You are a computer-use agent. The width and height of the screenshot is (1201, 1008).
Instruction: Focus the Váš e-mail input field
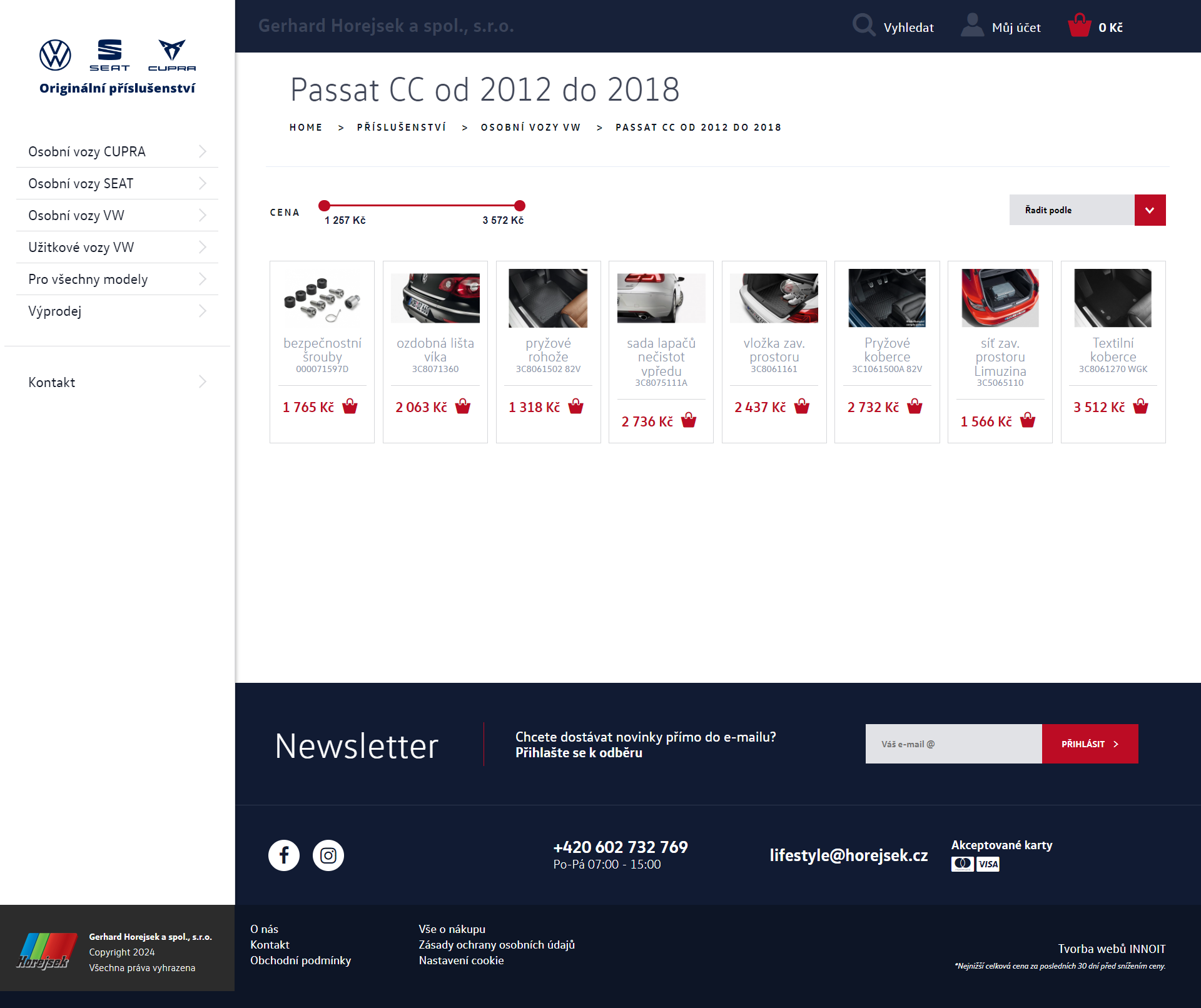[953, 743]
